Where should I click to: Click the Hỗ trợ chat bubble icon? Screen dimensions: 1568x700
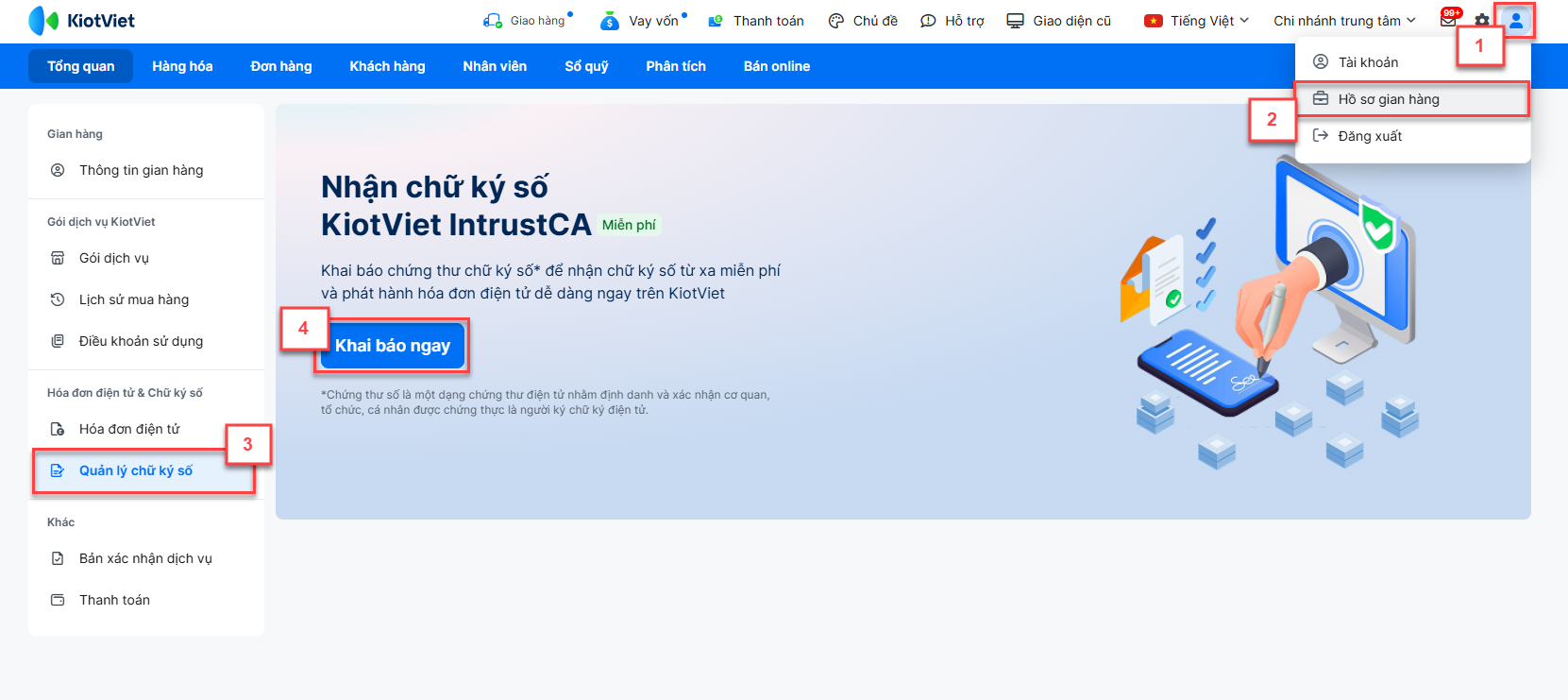928,21
